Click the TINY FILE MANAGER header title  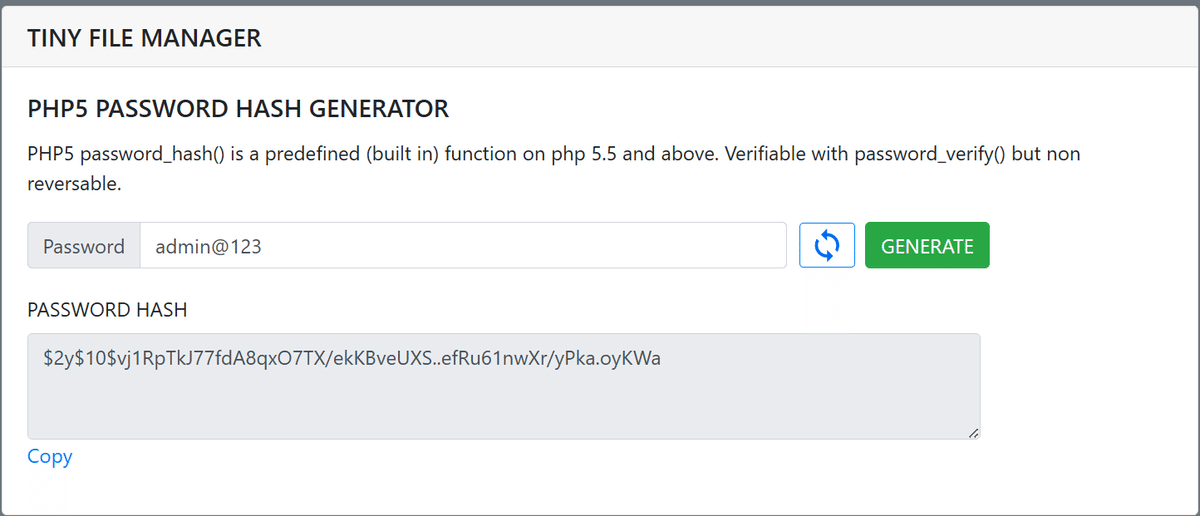point(144,39)
